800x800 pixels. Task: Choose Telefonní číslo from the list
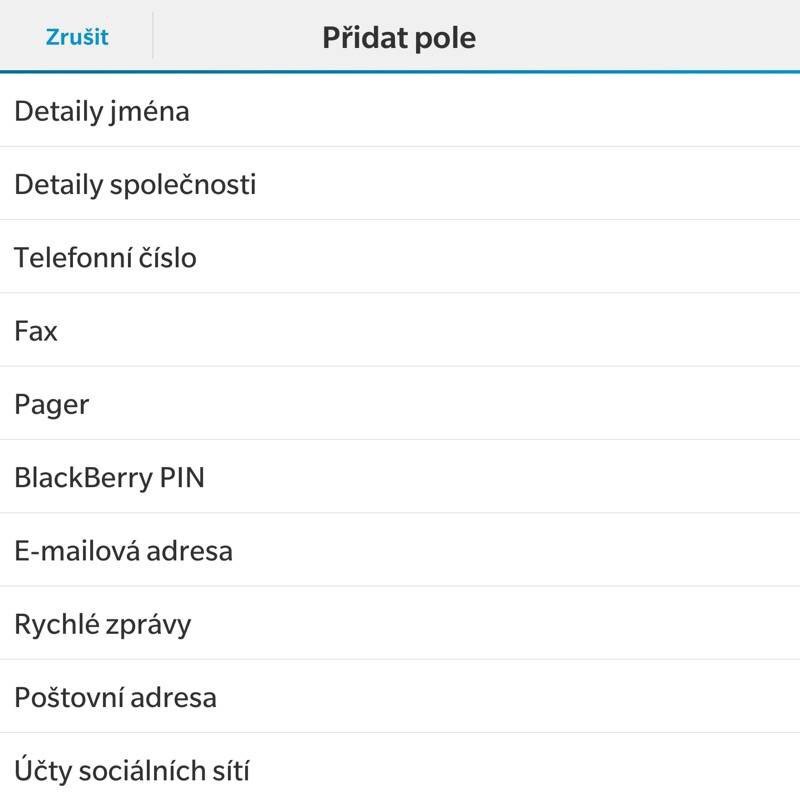(x=400, y=257)
